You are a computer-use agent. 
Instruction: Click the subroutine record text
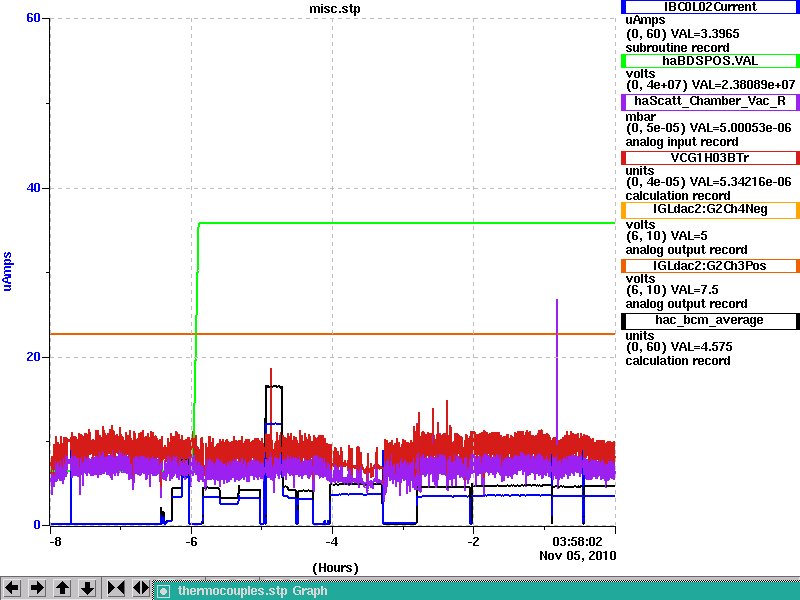(x=678, y=48)
